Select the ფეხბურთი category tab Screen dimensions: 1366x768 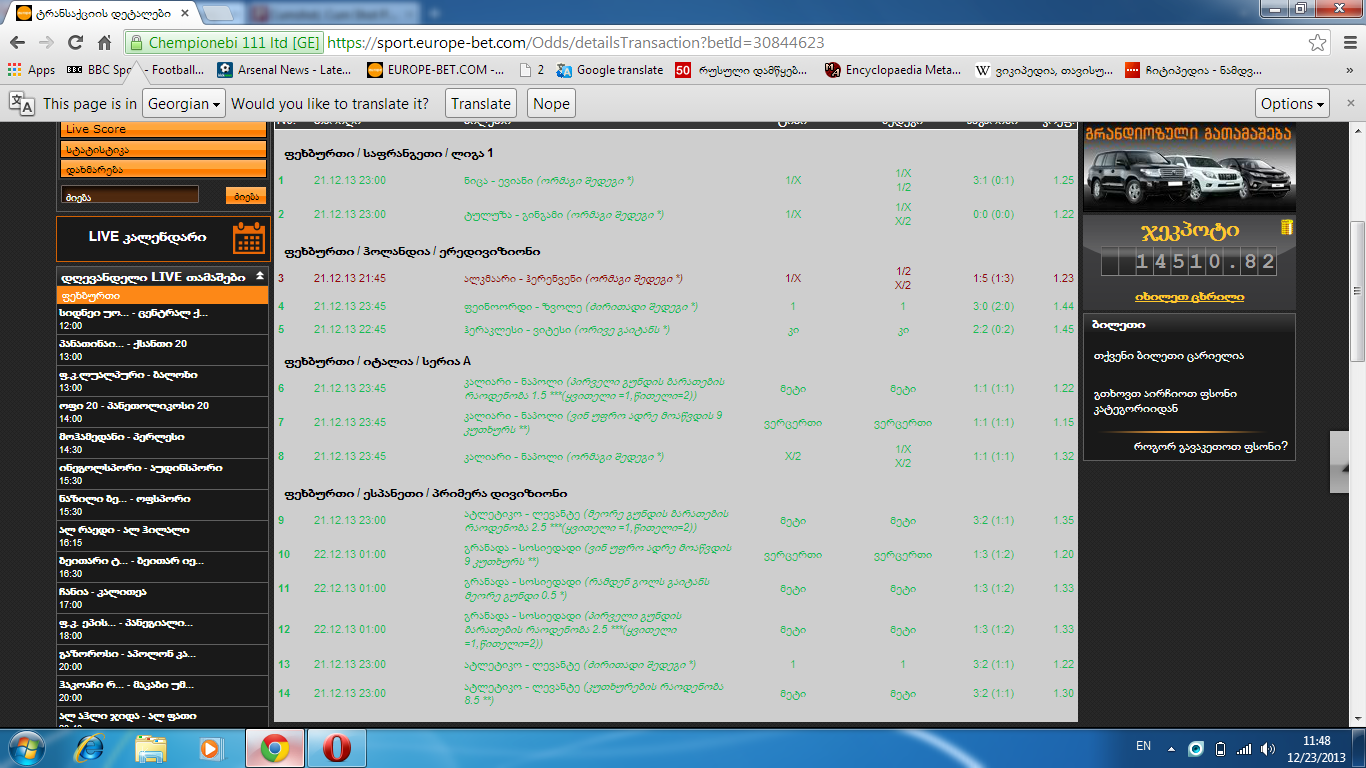click(164, 296)
